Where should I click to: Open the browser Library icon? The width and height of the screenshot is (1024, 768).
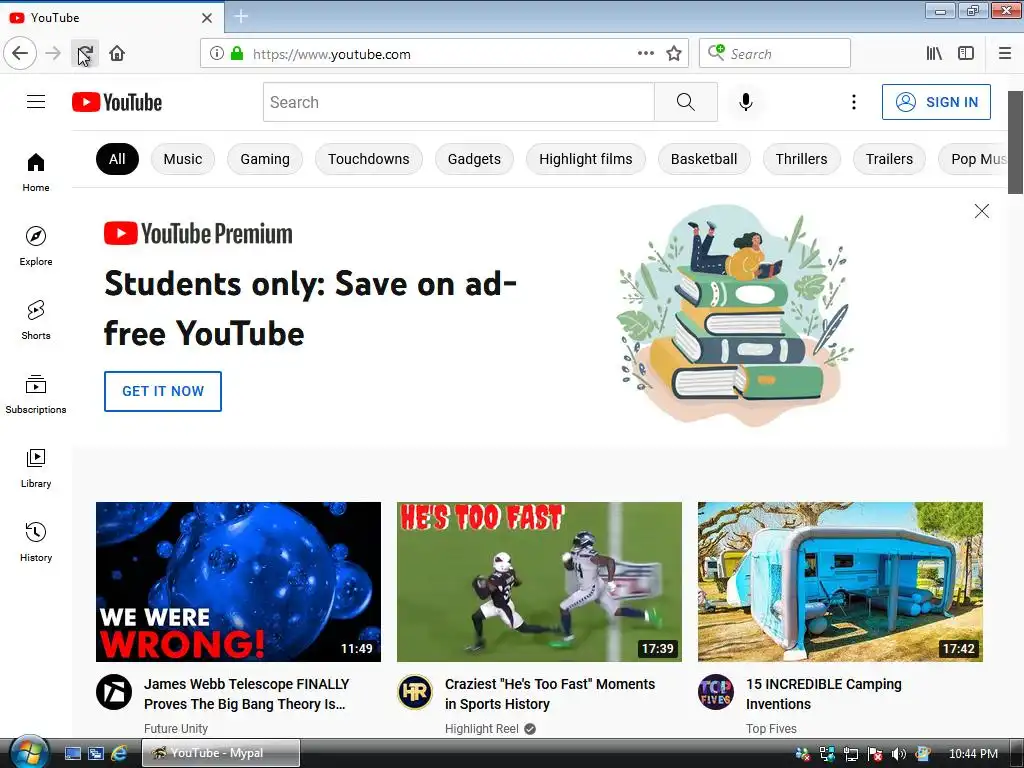pyautogui.click(x=934, y=54)
